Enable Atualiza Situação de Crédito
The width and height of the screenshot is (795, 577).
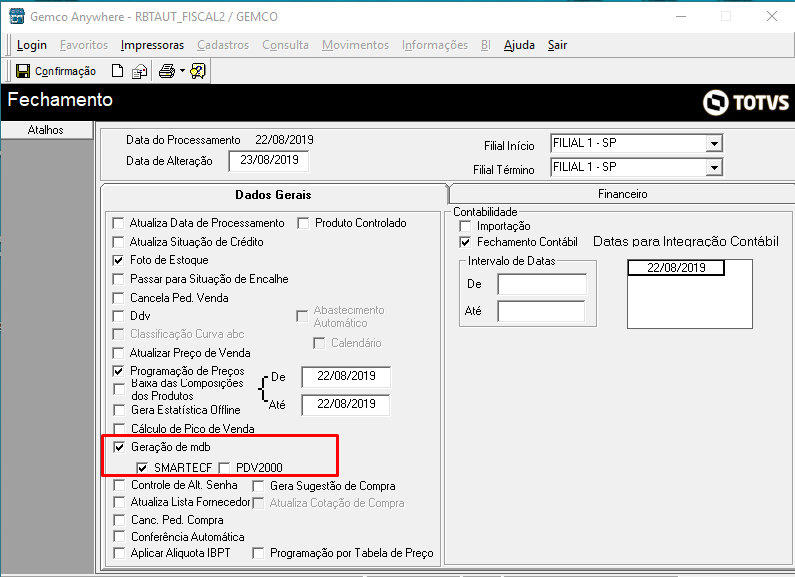(118, 242)
